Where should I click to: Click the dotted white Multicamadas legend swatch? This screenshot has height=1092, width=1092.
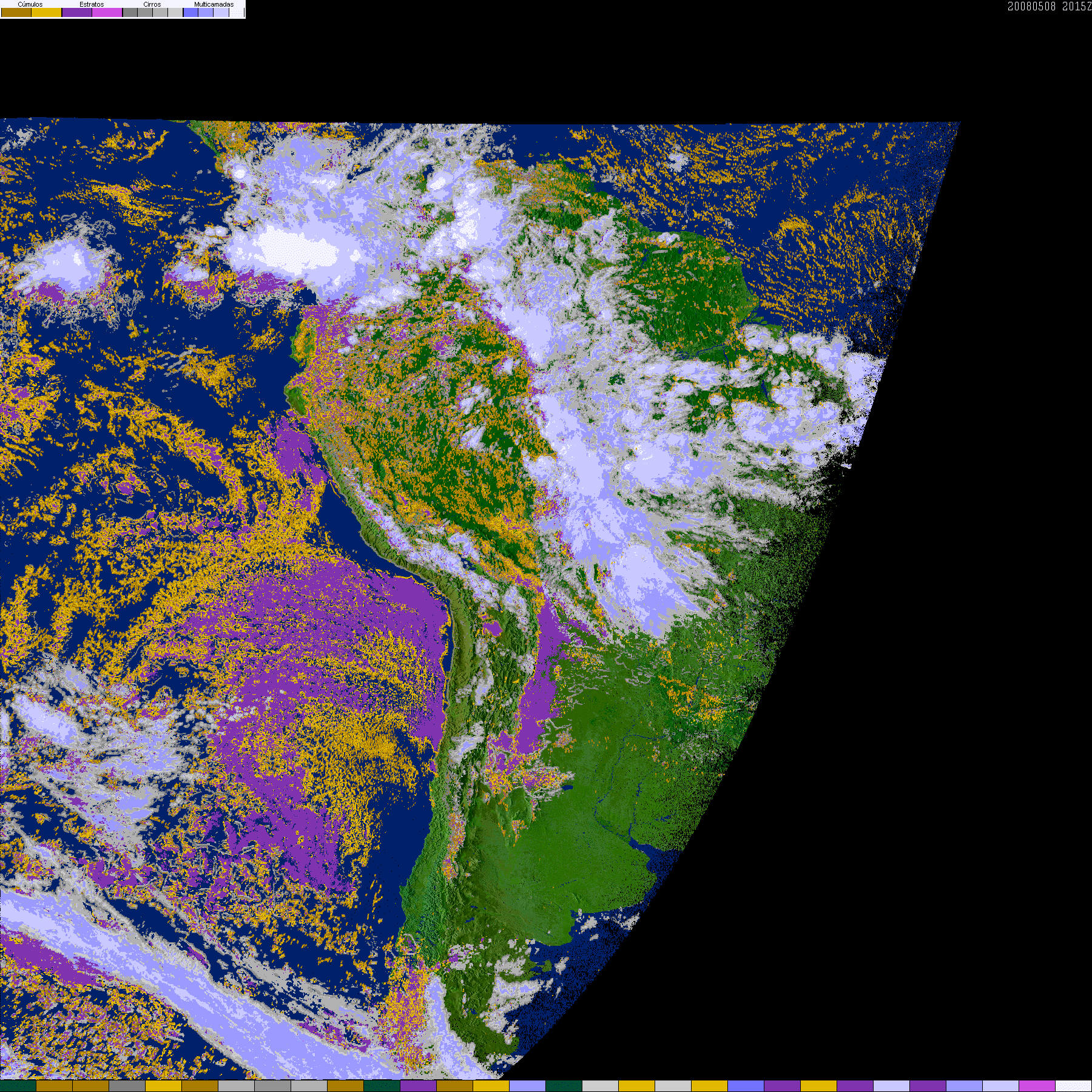tap(237, 12)
